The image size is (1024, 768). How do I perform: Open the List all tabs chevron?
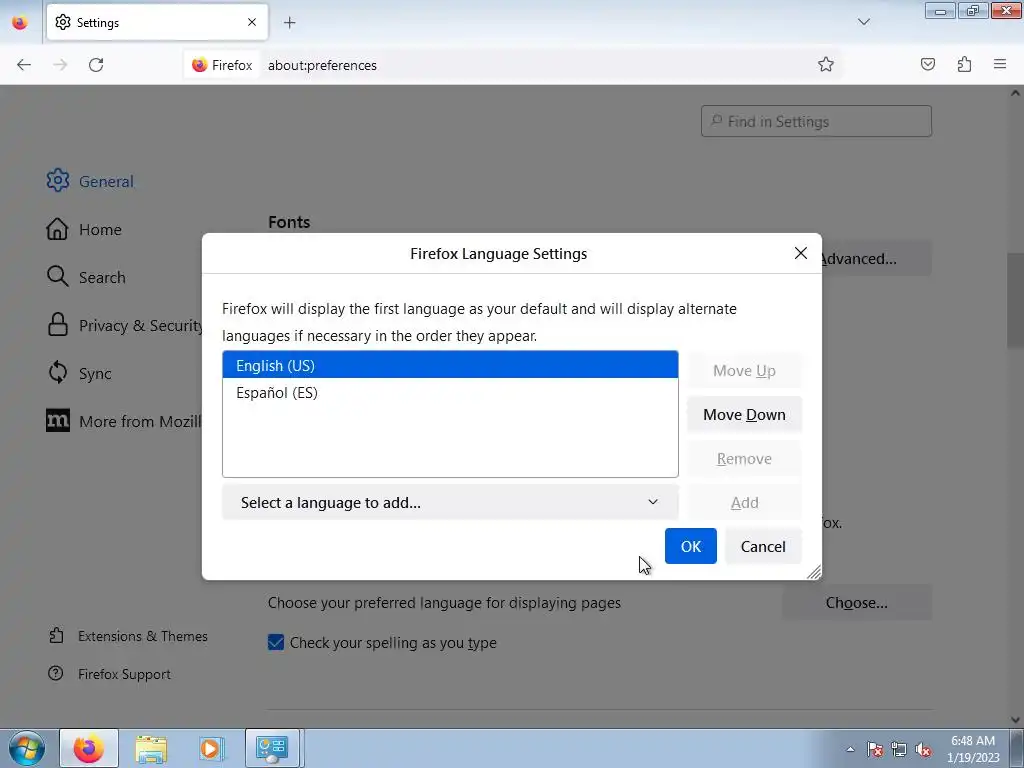(863, 22)
